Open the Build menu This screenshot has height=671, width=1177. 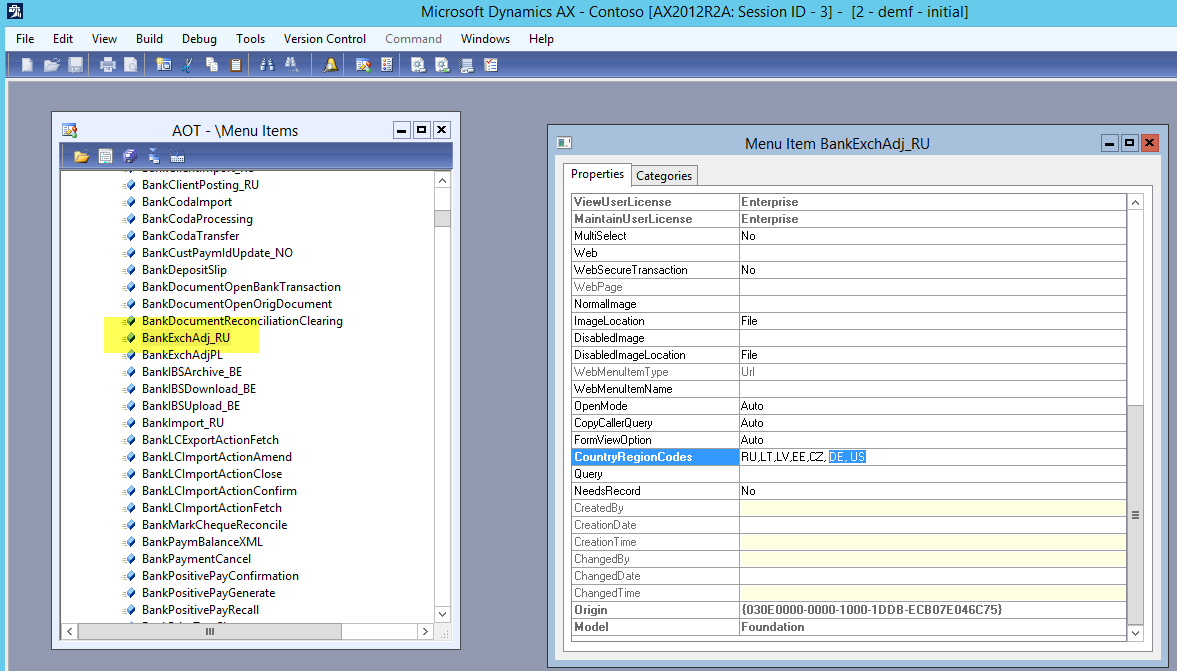click(149, 39)
